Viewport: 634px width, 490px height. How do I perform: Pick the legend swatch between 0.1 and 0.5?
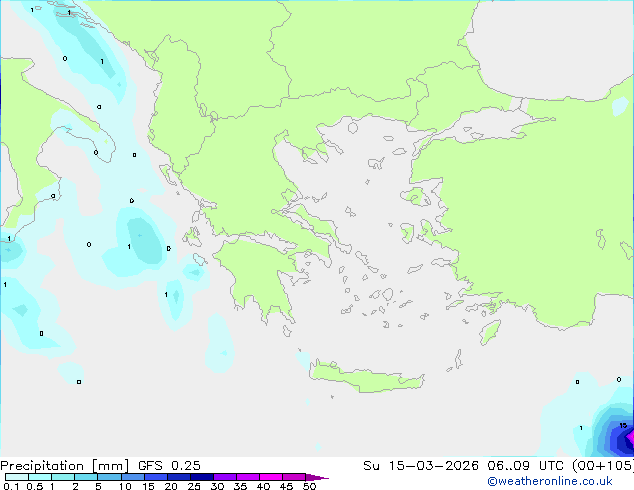tap(17, 477)
